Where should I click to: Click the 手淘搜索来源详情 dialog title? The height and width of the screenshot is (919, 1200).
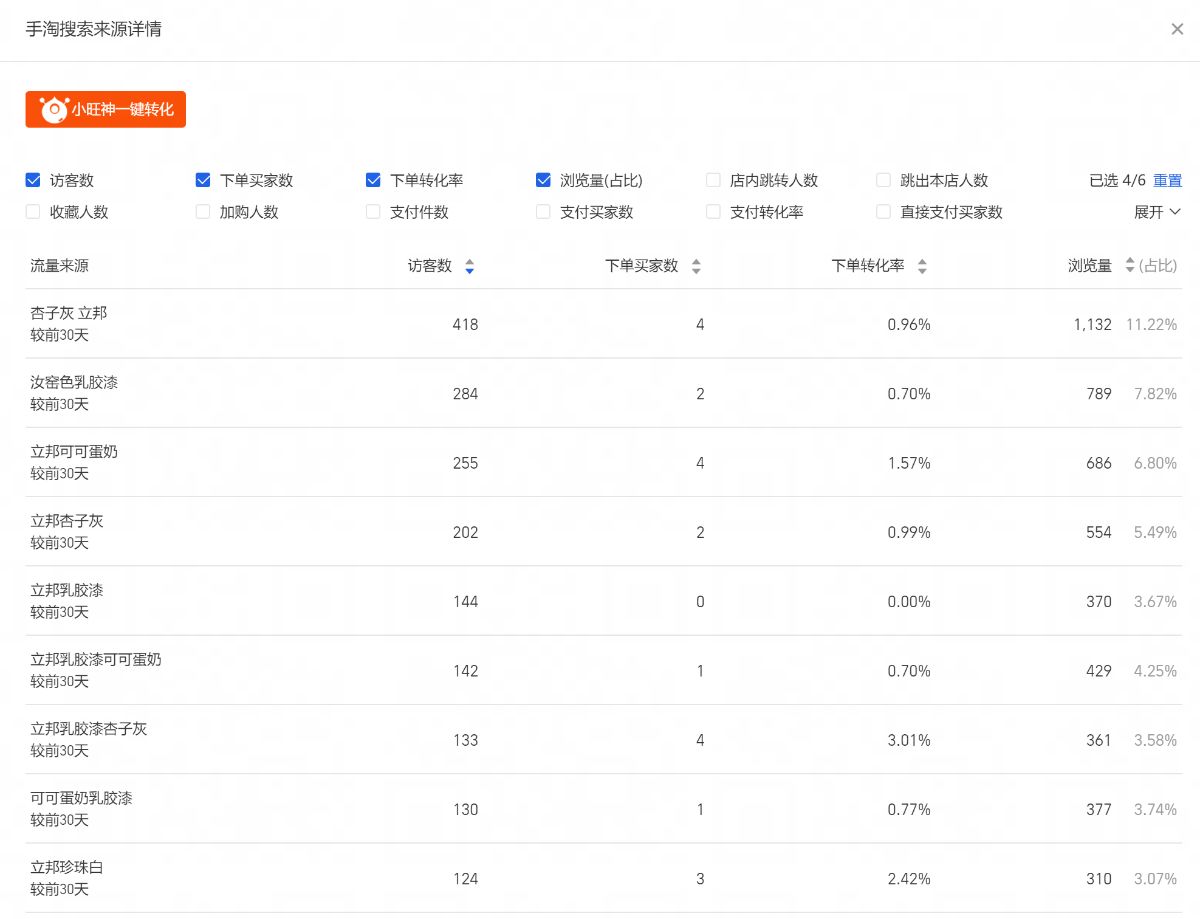point(94,29)
